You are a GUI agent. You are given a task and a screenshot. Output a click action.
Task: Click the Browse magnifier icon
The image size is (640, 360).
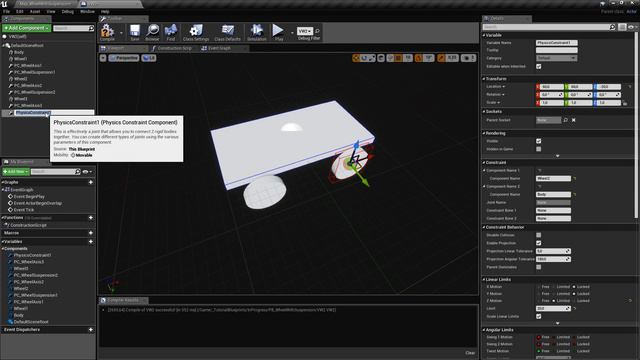click(152, 32)
